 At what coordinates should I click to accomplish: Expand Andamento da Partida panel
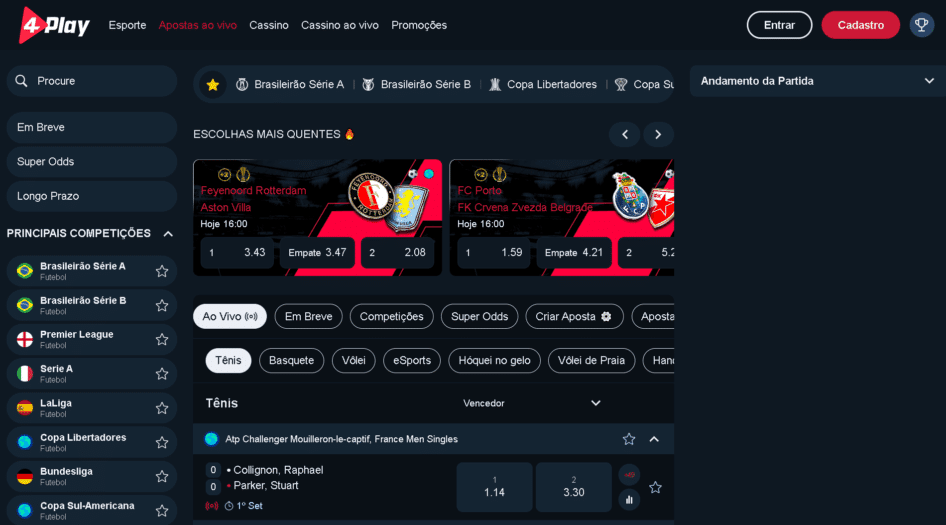click(929, 81)
